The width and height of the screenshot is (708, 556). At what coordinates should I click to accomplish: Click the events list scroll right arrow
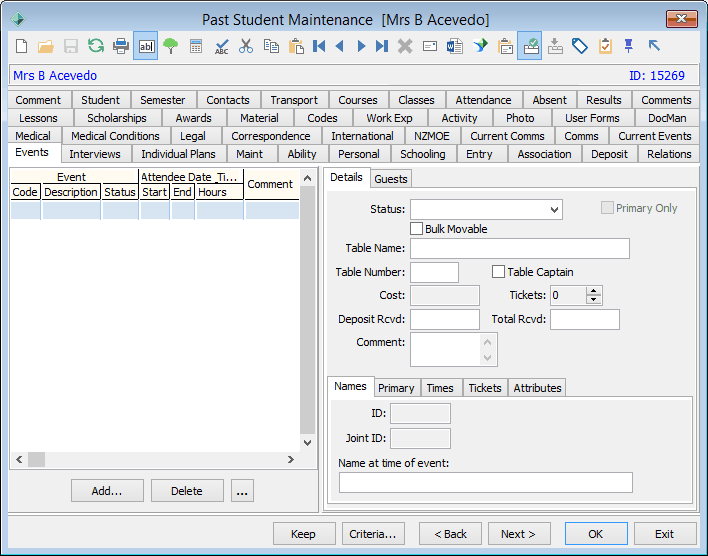click(x=291, y=459)
